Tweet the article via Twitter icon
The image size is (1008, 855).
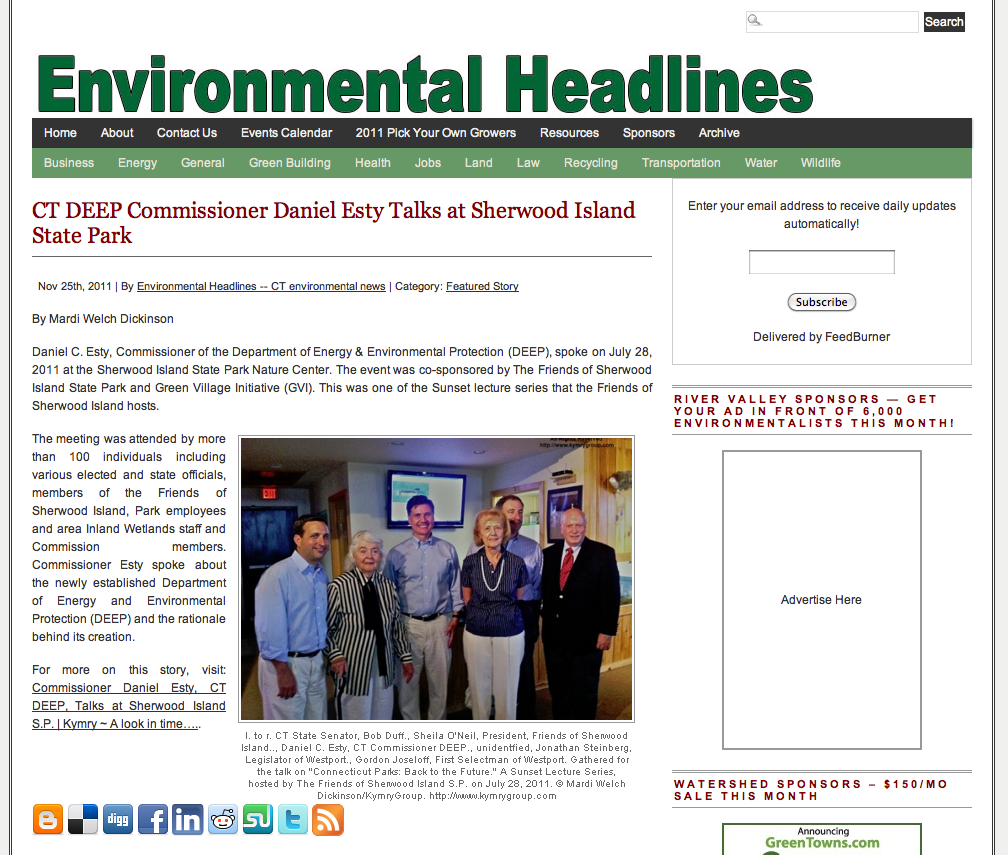(x=293, y=820)
